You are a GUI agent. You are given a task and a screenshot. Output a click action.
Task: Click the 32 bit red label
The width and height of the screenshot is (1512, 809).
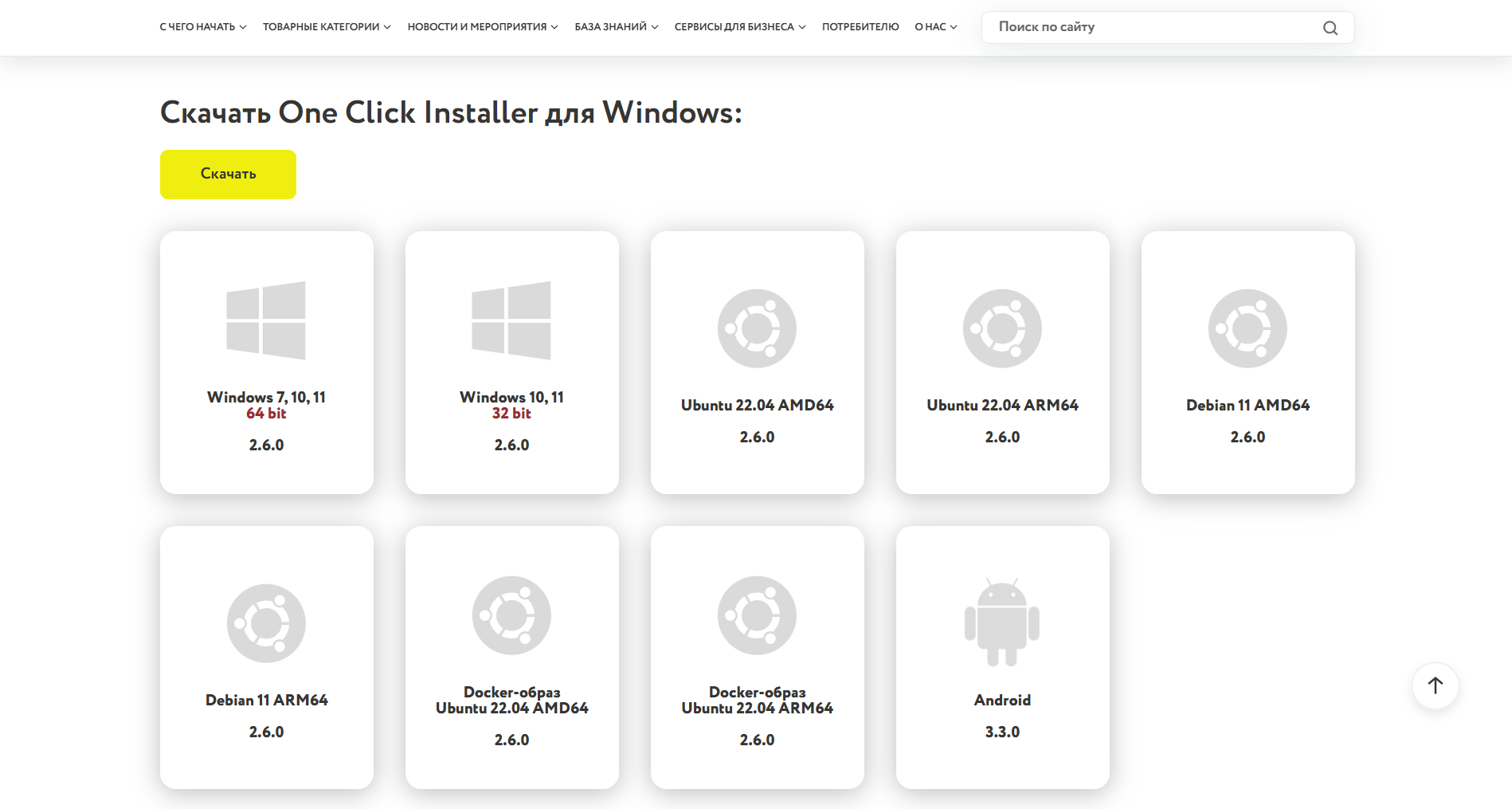click(511, 413)
